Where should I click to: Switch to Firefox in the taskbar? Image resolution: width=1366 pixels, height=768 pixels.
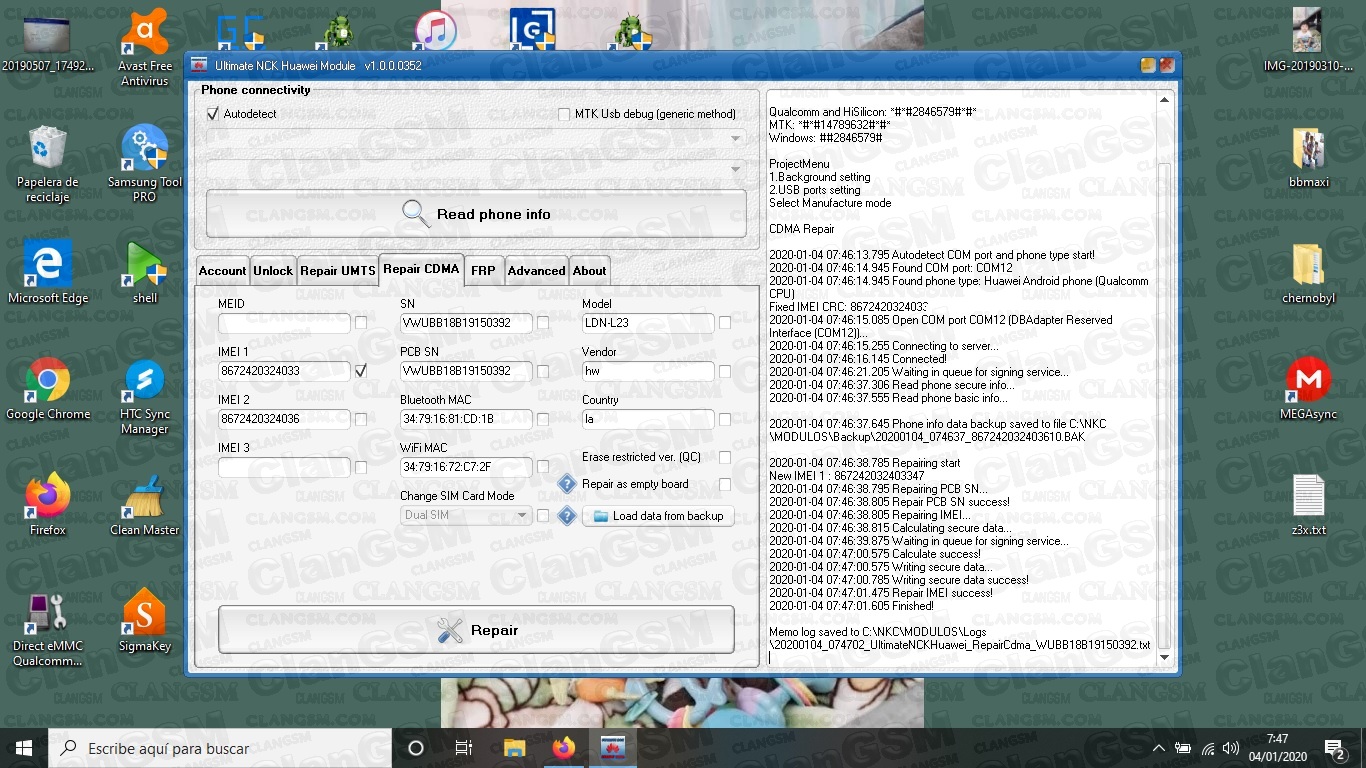tap(564, 748)
